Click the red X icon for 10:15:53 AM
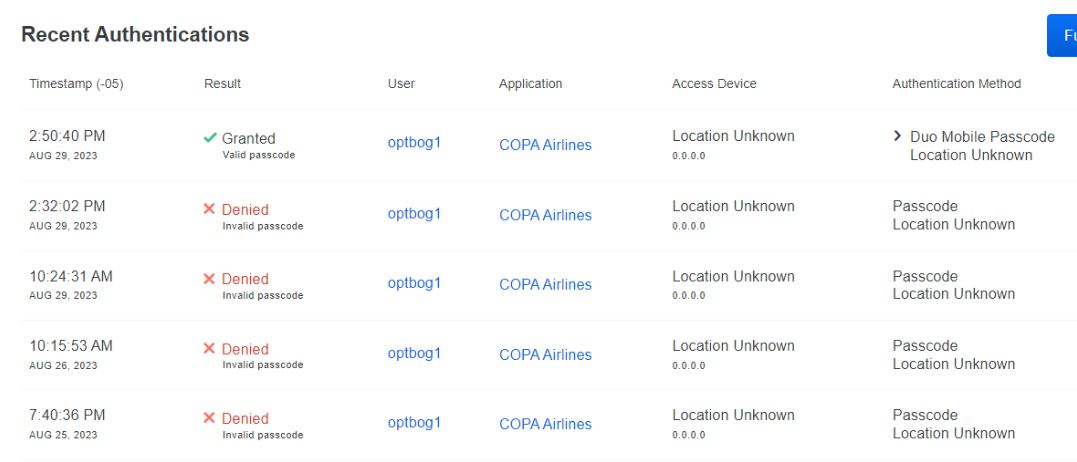Screen dimensions: 1077x462 pos(209,348)
